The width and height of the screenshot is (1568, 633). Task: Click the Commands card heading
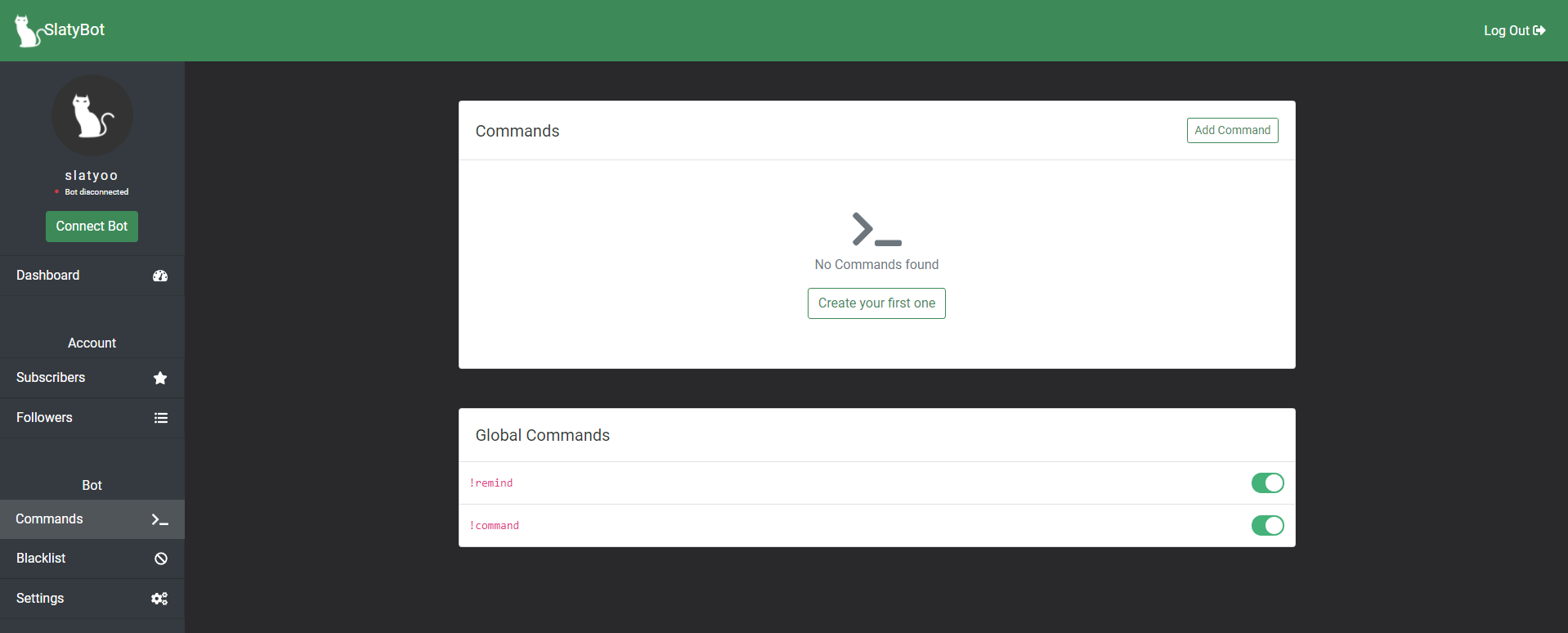click(517, 131)
